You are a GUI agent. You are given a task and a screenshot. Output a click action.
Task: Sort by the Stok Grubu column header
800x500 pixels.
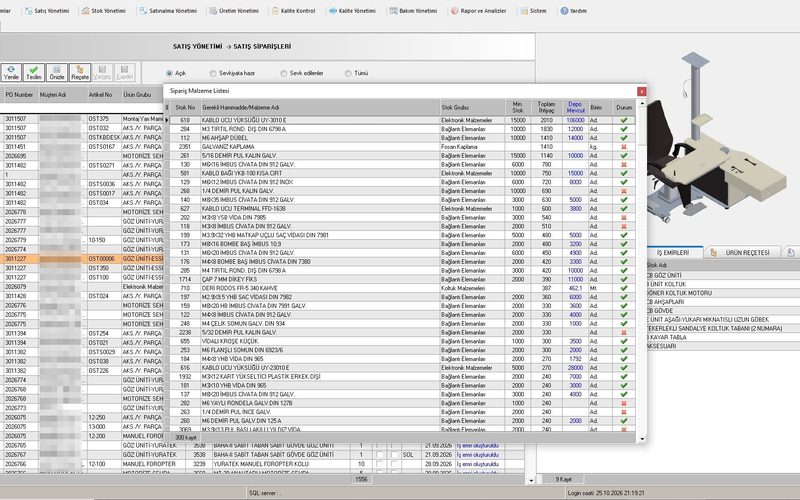click(x=472, y=108)
